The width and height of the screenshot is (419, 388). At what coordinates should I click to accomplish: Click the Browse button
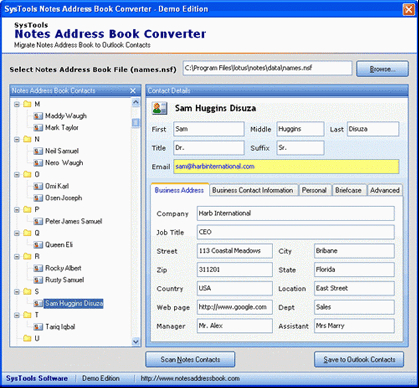click(382, 69)
